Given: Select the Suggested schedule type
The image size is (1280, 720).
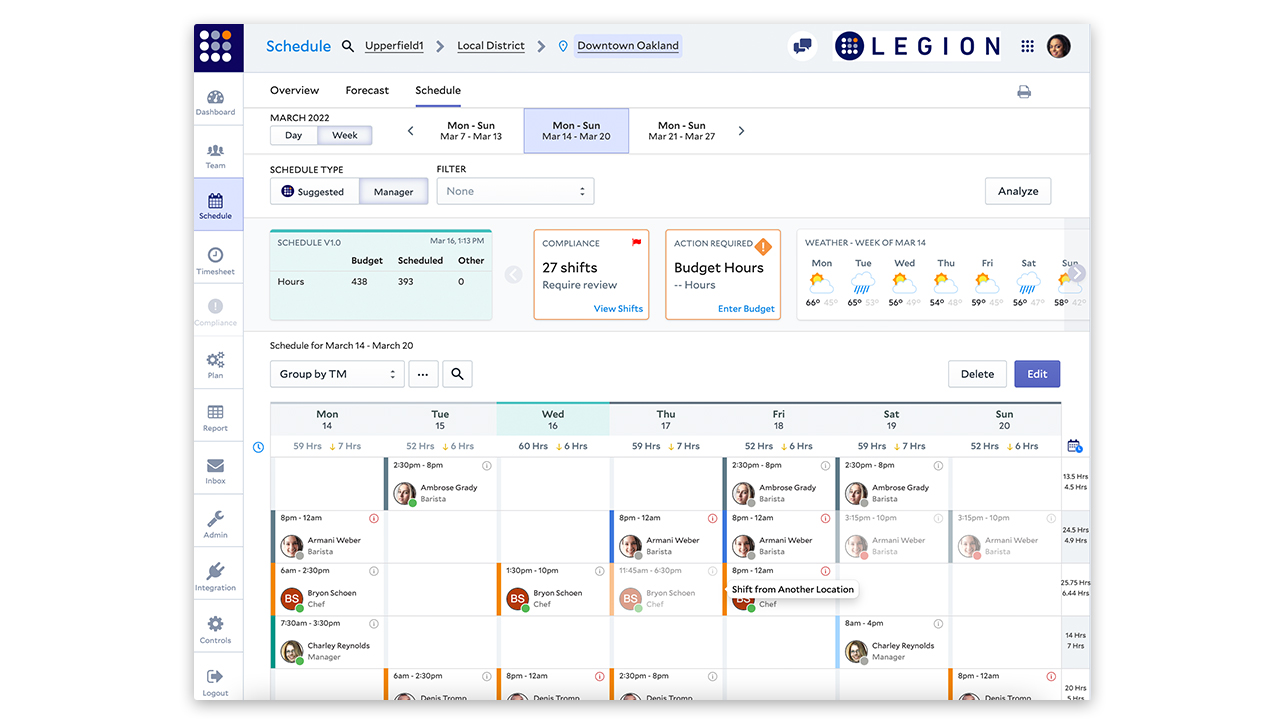Looking at the screenshot, I should (x=316, y=190).
